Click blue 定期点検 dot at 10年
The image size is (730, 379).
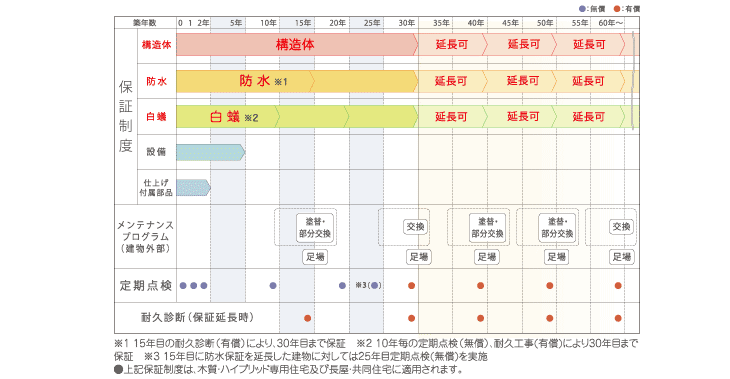pos(273,285)
